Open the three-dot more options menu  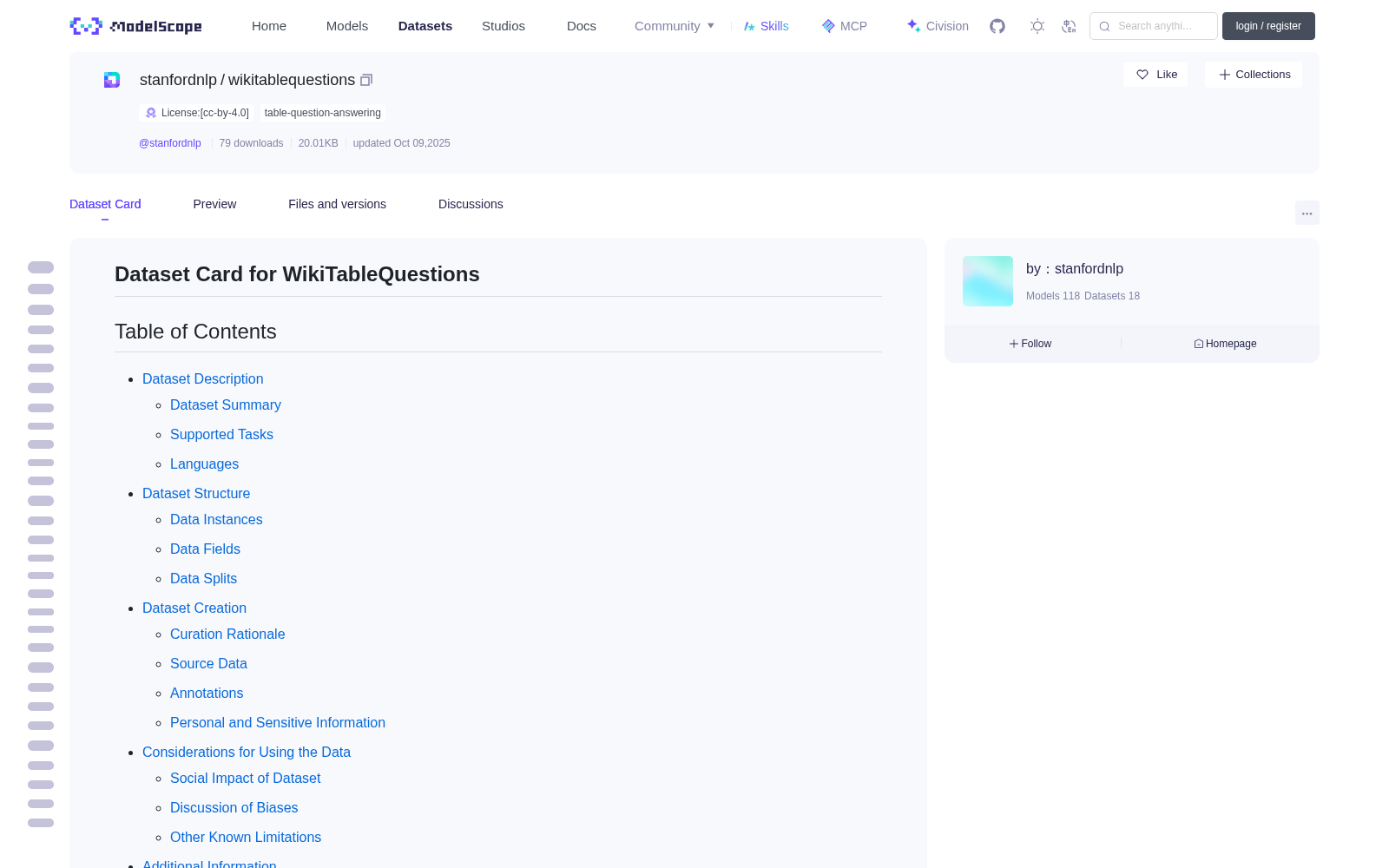tap(1307, 213)
